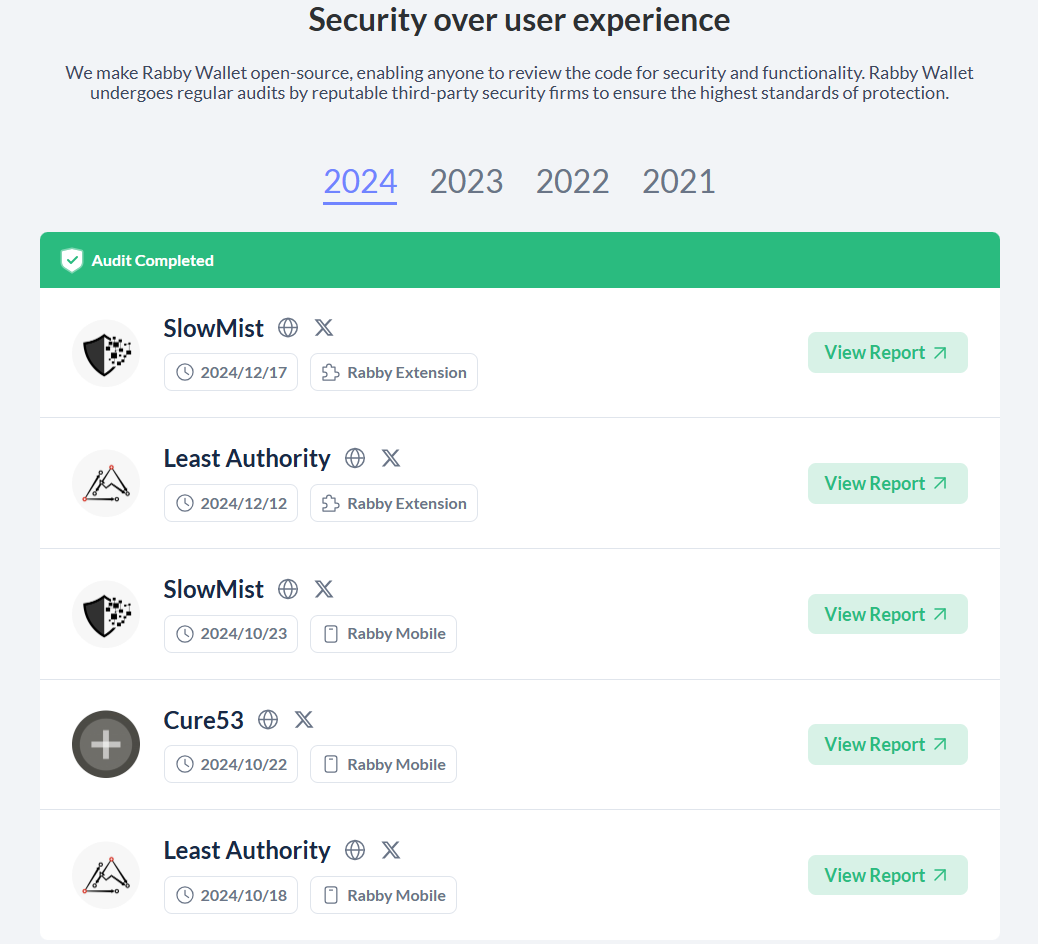Open Cure53 X profile icon
The image size is (1038, 944).
click(304, 720)
